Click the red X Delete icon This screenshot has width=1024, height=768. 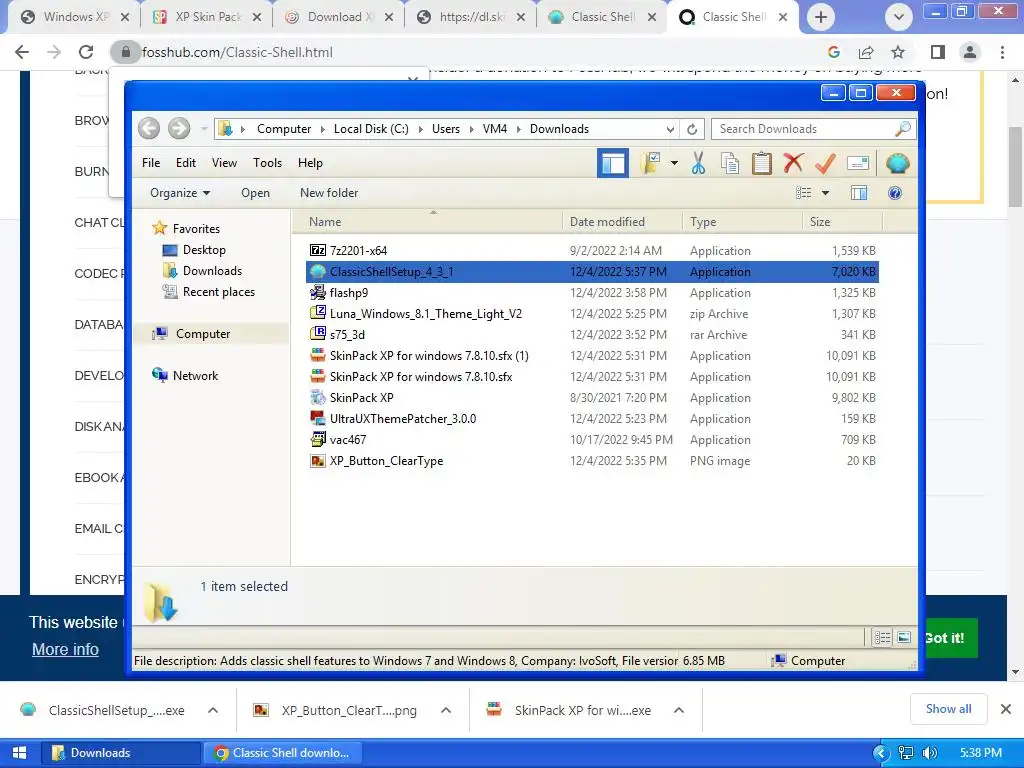point(793,163)
